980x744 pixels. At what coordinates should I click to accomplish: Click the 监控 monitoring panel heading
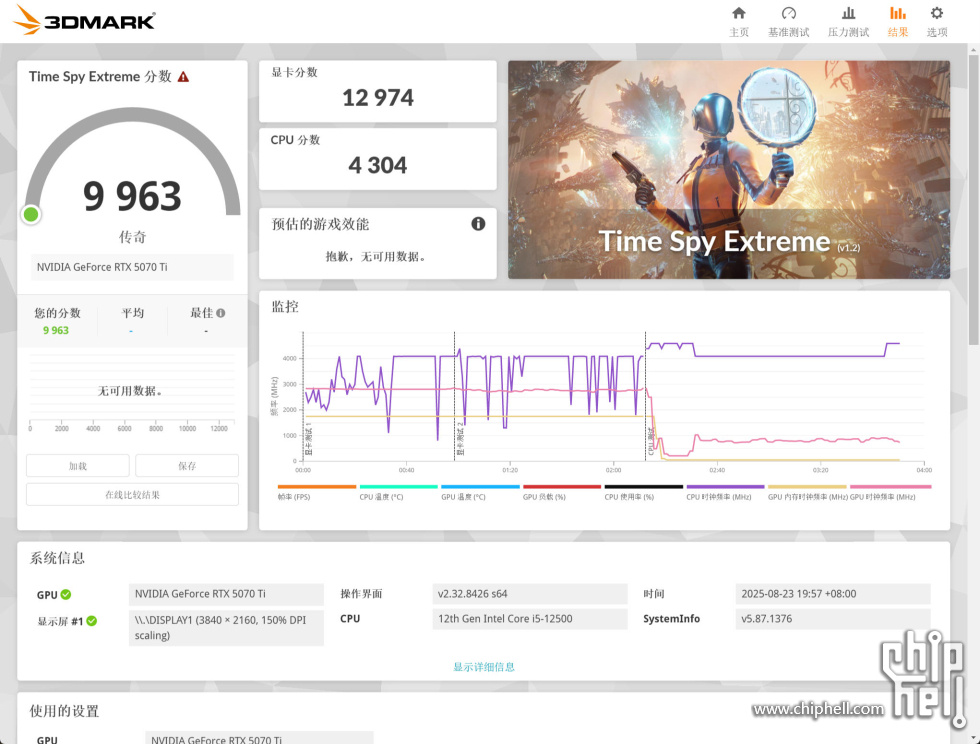tap(285, 307)
